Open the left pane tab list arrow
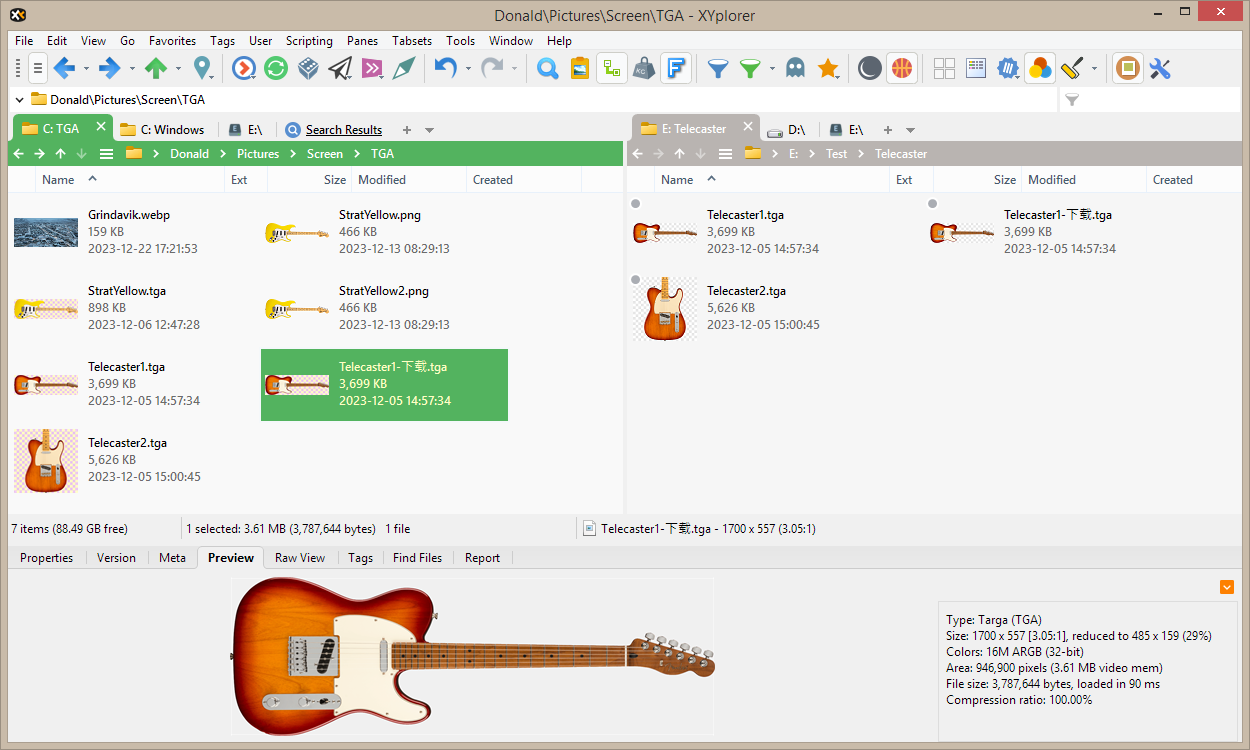 [x=430, y=130]
